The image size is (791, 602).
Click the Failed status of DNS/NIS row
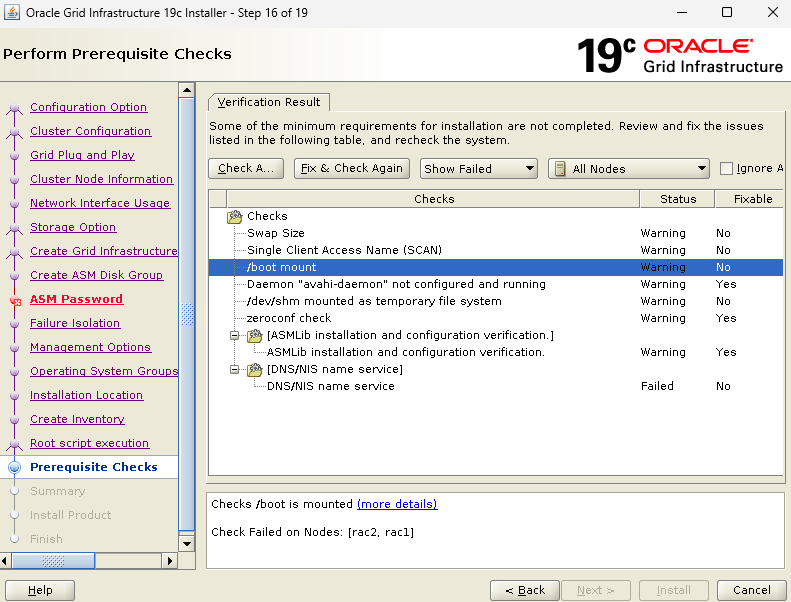[657, 386]
